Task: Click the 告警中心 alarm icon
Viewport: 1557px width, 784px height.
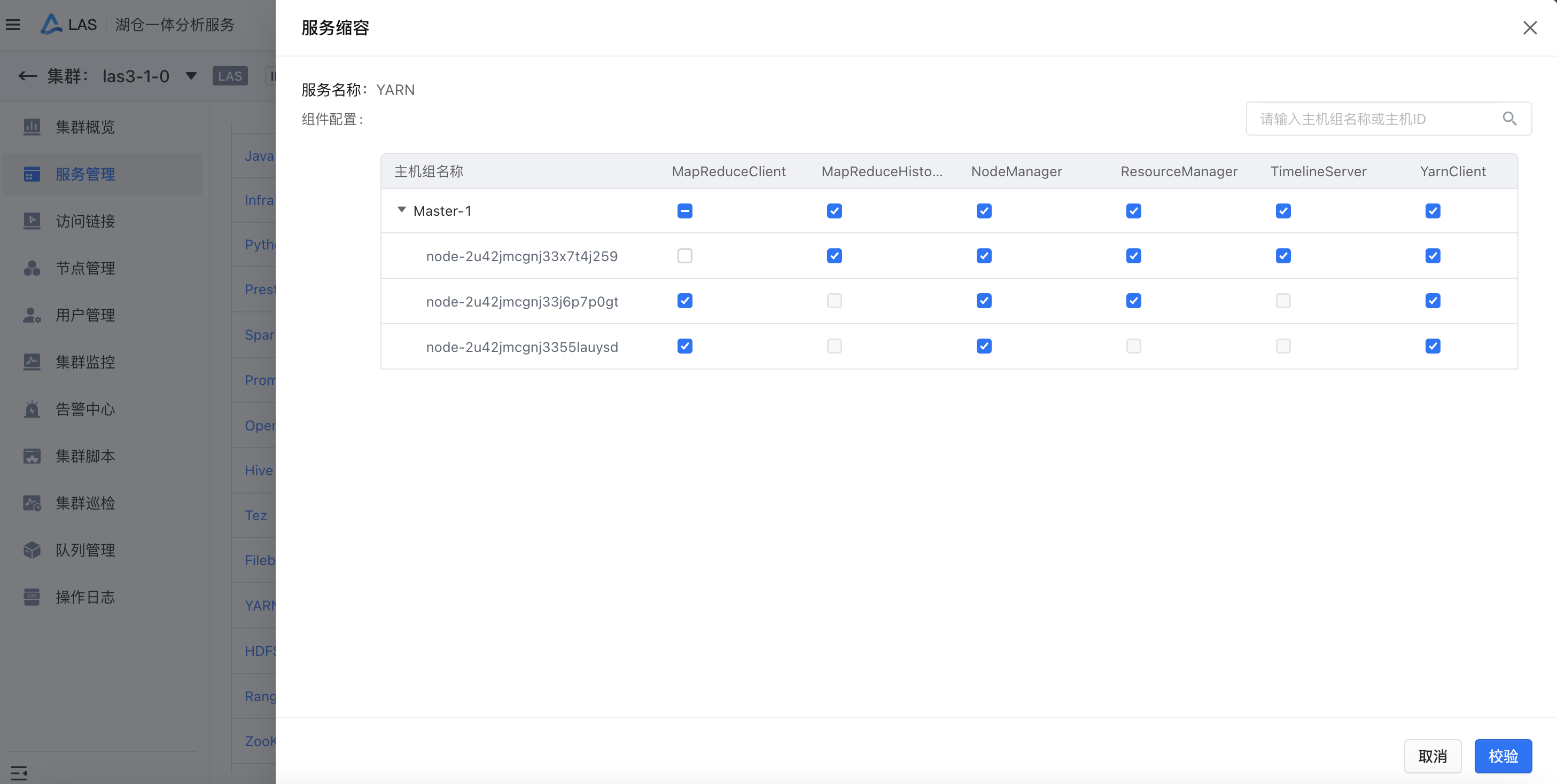Action: (32, 409)
